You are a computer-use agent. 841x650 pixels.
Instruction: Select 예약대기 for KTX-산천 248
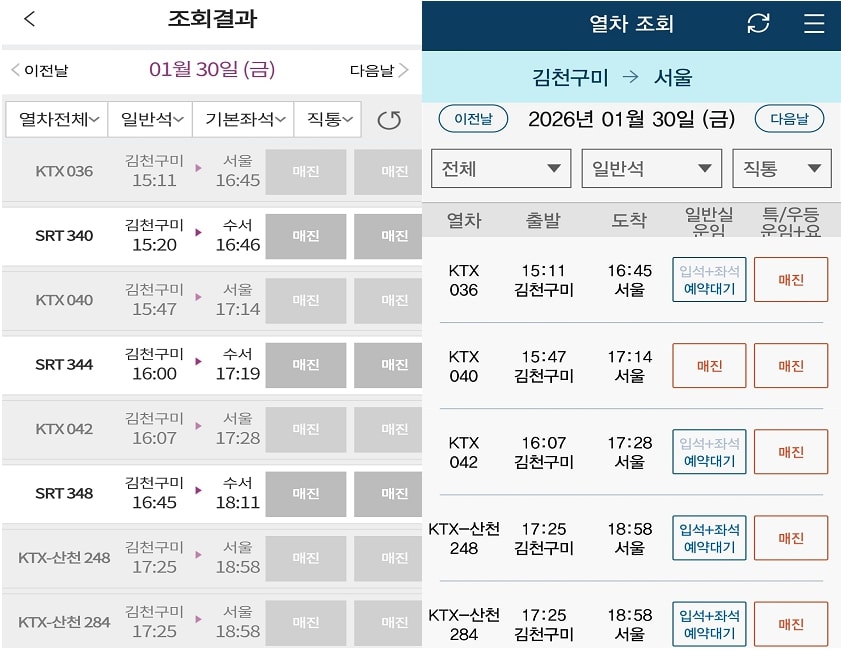709,537
